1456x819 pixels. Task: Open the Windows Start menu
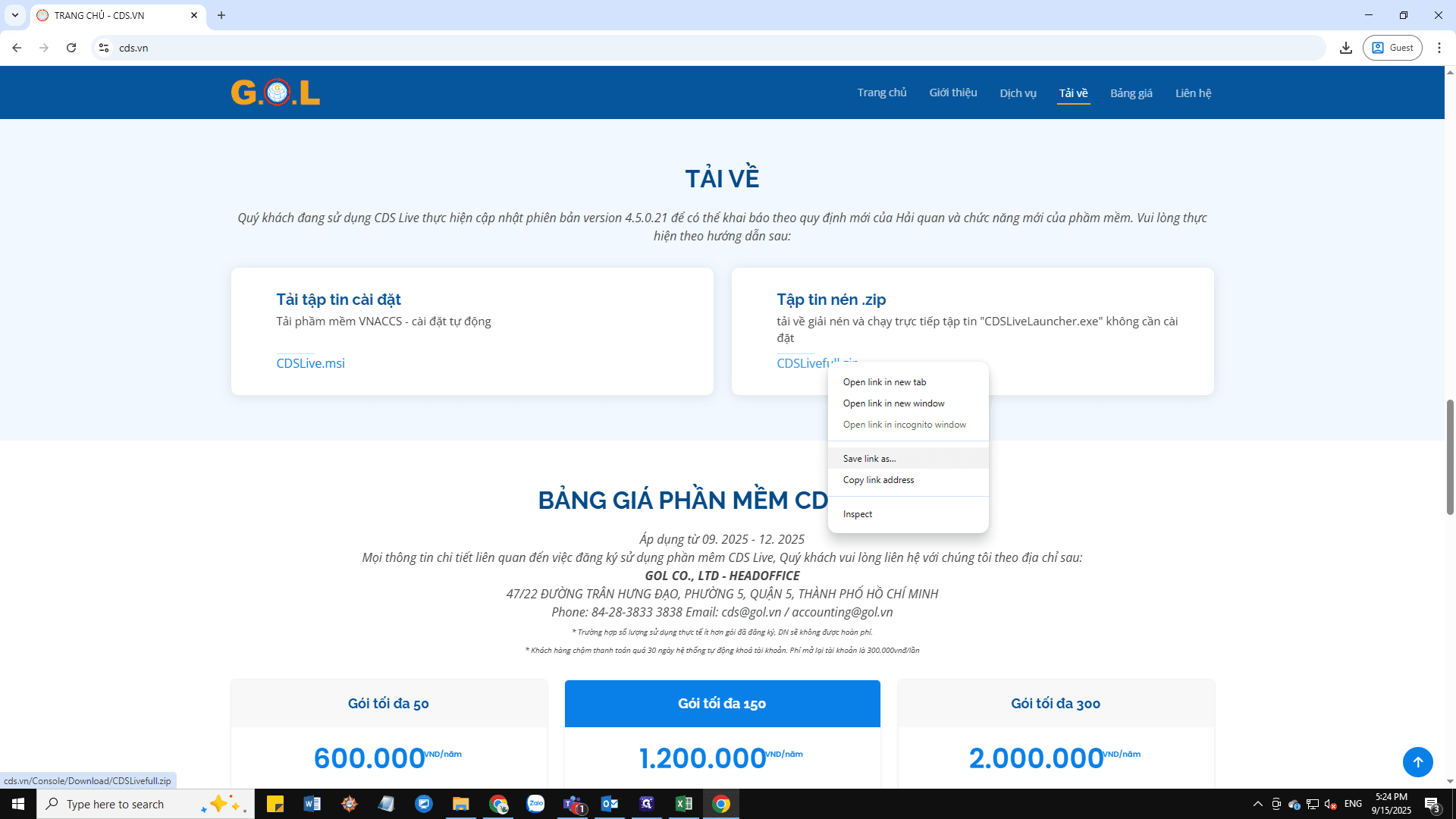[x=18, y=804]
